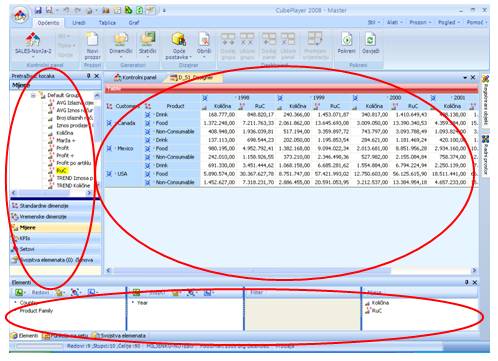The image size is (498, 361).
Task: Click the save icon in quick access toolbar
Action: [38, 10]
